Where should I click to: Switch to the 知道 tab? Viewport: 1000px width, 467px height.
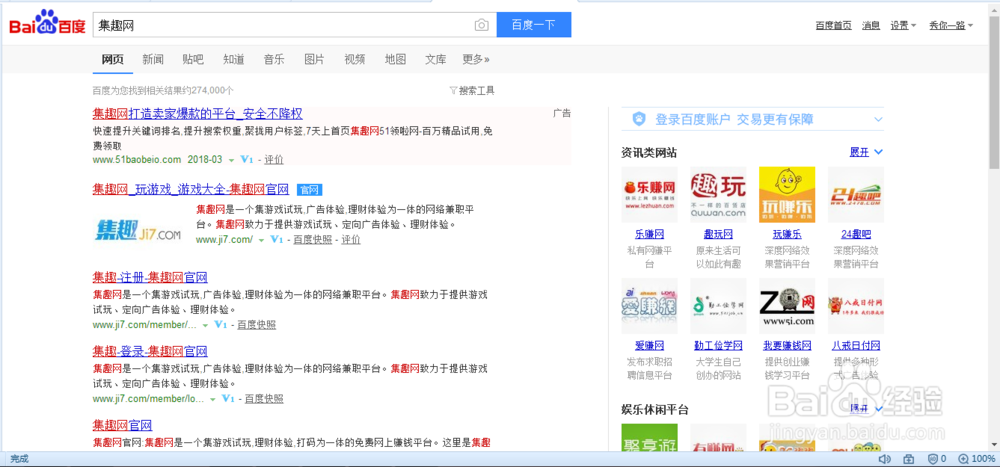click(233, 59)
